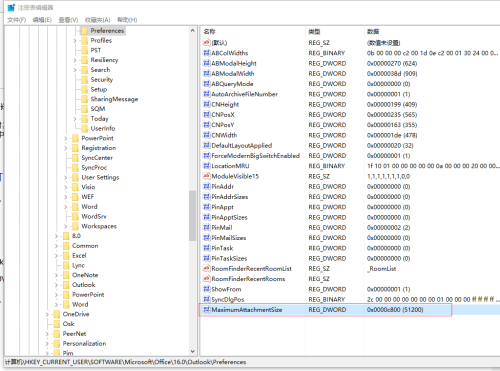Viewport: 500px width, 371px height.
Task: Click the RoomFinderRecentRooms string icon
Action: pos(207,279)
